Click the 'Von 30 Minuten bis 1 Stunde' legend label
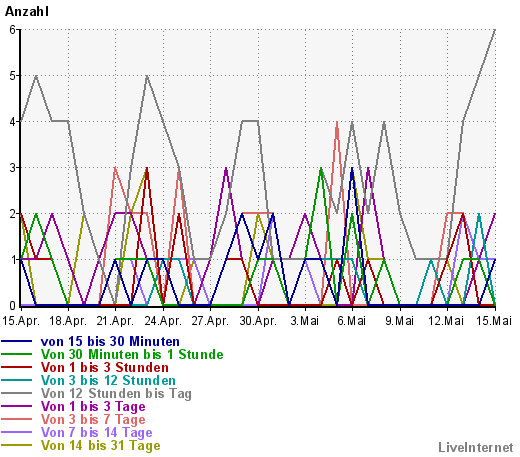The width and height of the screenshot is (520, 457). point(132,354)
